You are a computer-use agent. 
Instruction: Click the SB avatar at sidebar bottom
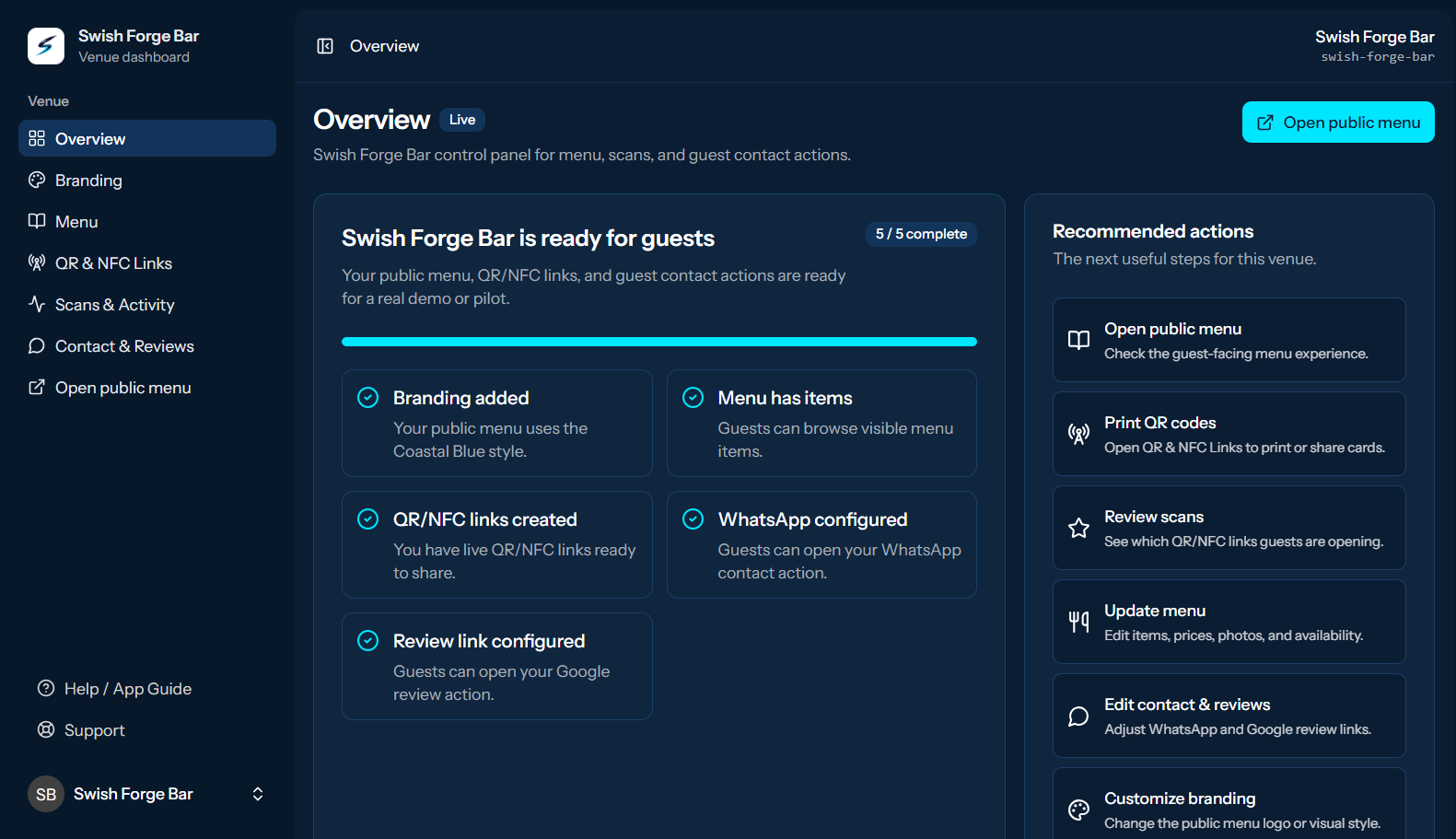coord(46,794)
